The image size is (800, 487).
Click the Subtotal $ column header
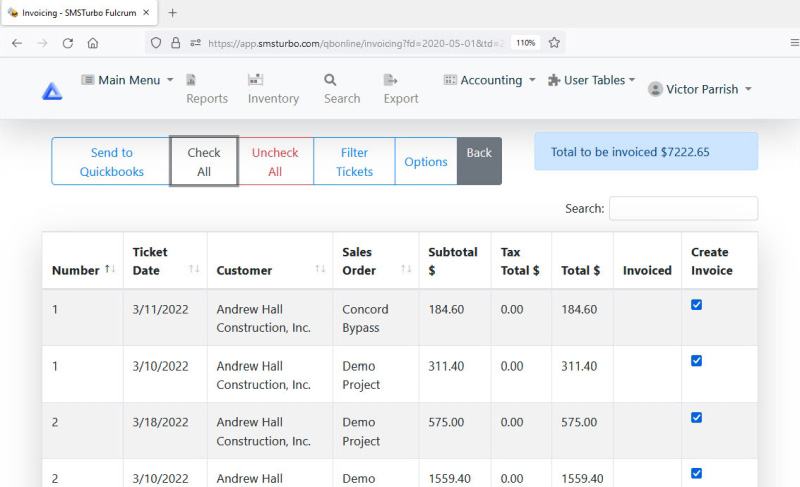(453, 261)
